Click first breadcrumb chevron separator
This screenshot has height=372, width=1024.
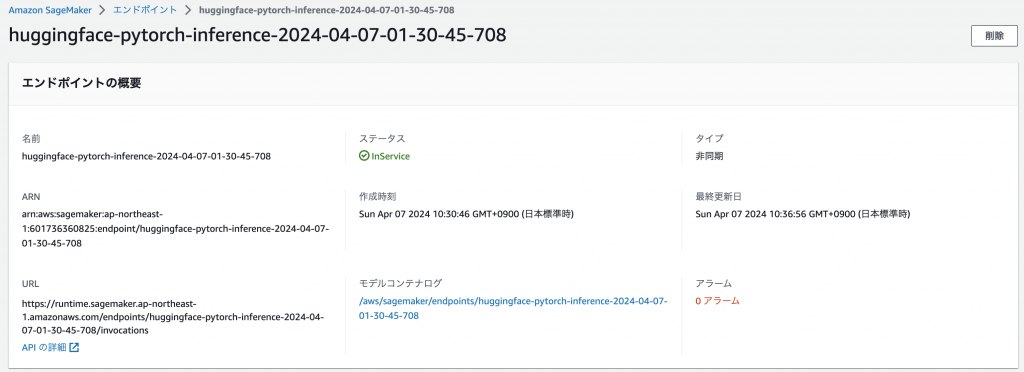[x=103, y=10]
